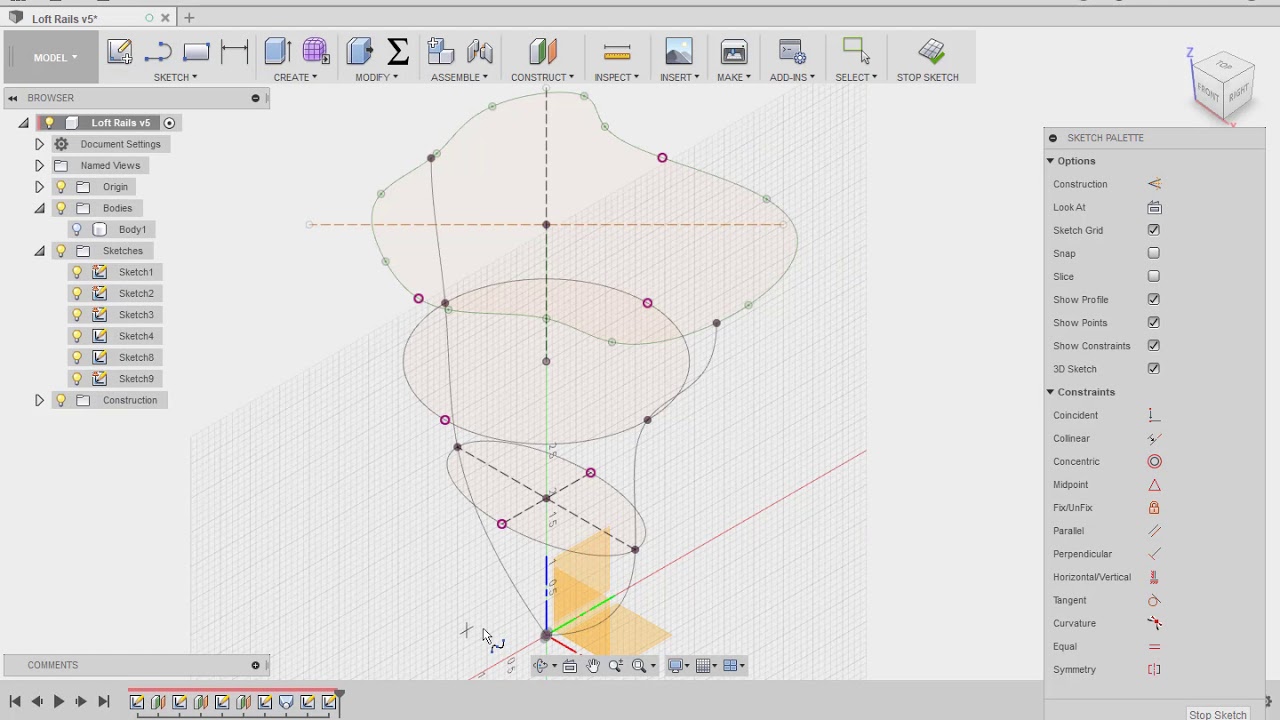Image resolution: width=1280 pixels, height=720 pixels.
Task: Enable the Slice checkbox
Action: [1154, 276]
